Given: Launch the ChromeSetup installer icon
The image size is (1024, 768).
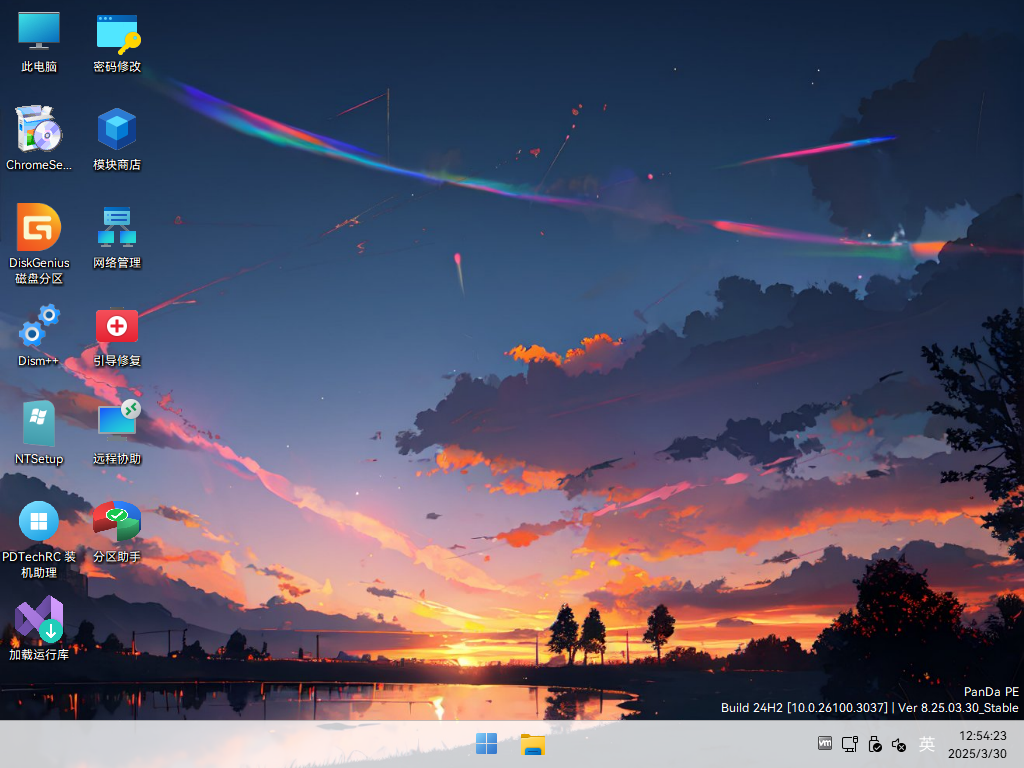Looking at the screenshot, I should (39, 129).
